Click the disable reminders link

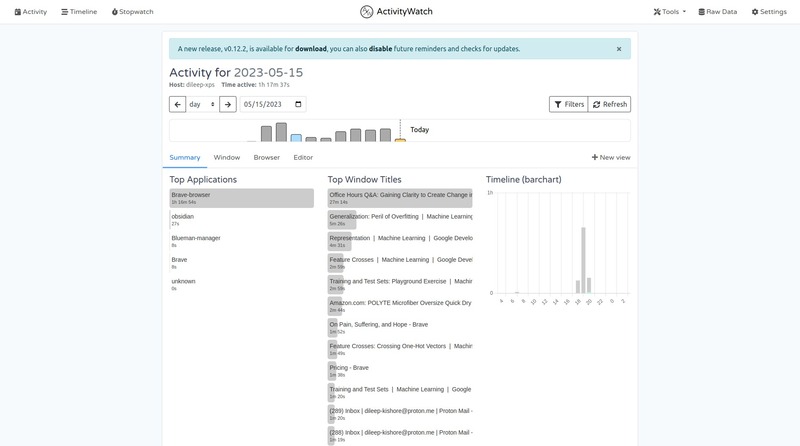pyautogui.click(x=381, y=49)
